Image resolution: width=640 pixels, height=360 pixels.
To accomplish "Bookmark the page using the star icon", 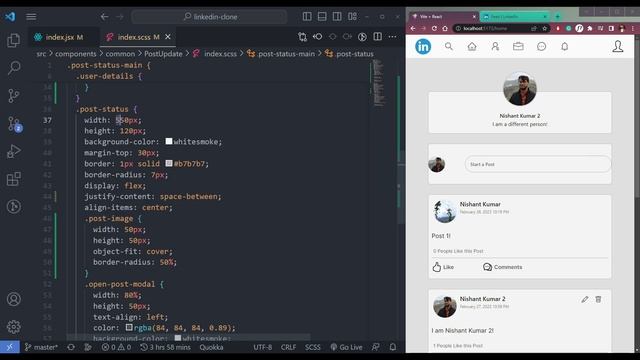I will pyautogui.click(x=544, y=29).
